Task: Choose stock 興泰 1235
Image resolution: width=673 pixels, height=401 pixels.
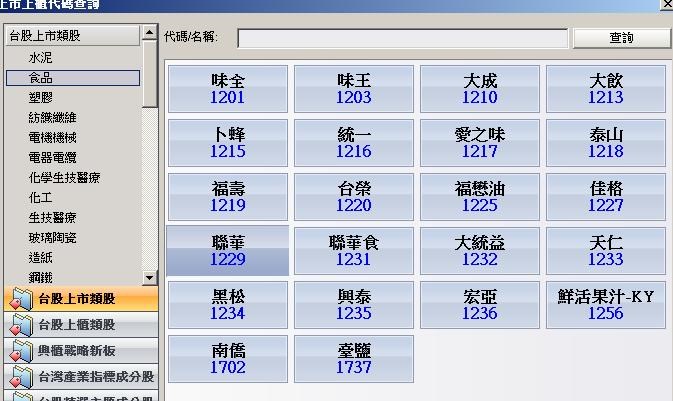Action: click(354, 305)
